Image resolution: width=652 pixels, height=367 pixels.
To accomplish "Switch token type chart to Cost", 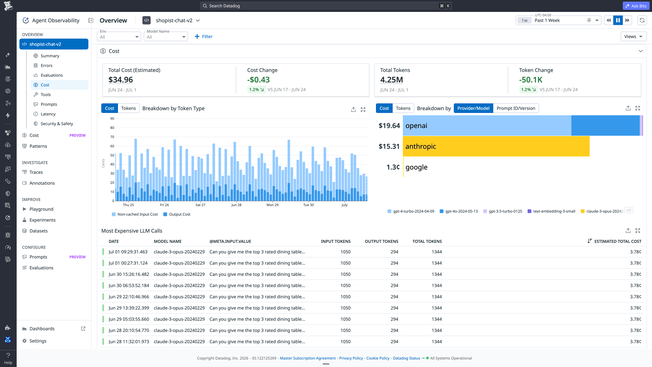I will pyautogui.click(x=109, y=108).
